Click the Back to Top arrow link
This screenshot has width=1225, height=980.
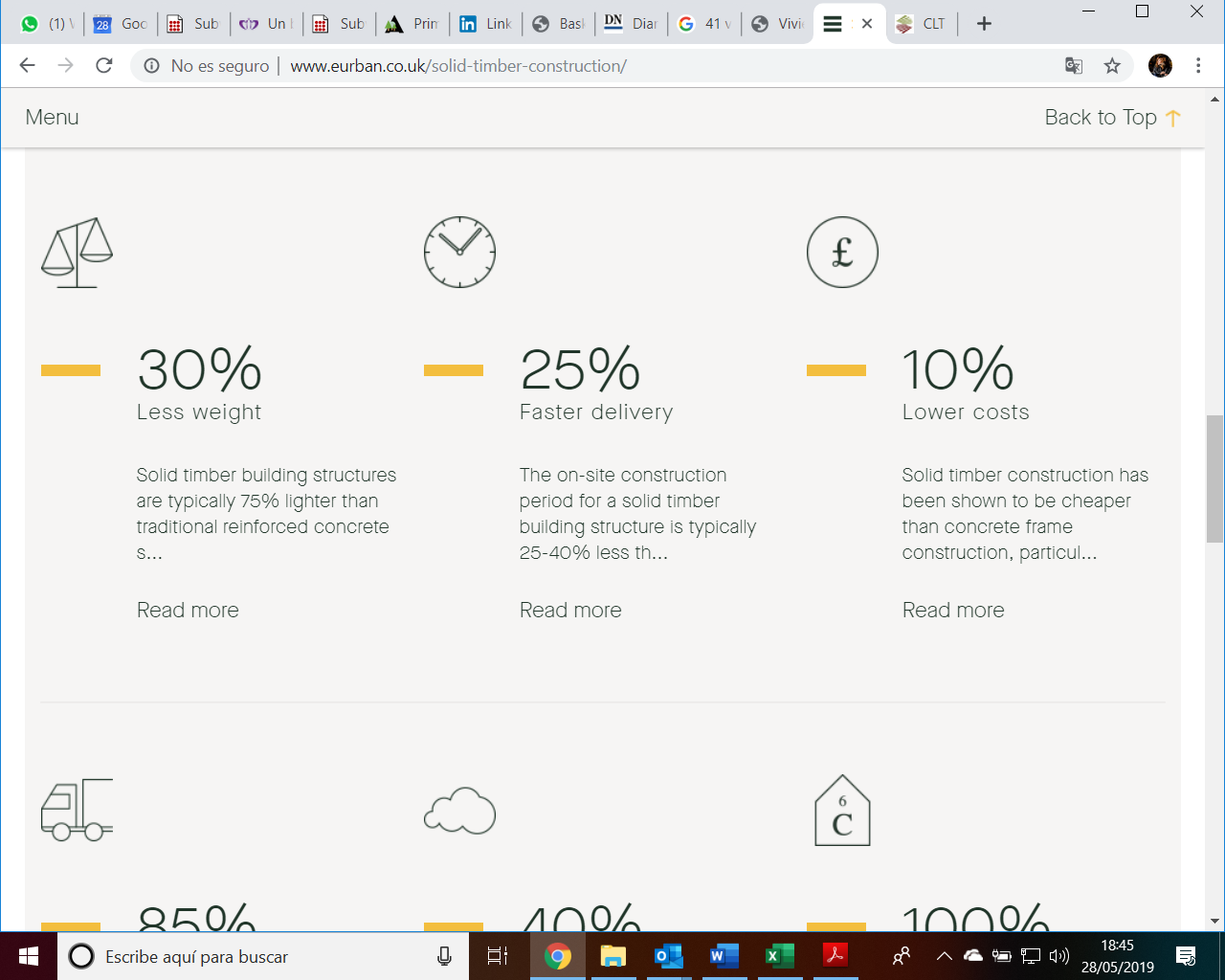pyautogui.click(x=1113, y=118)
